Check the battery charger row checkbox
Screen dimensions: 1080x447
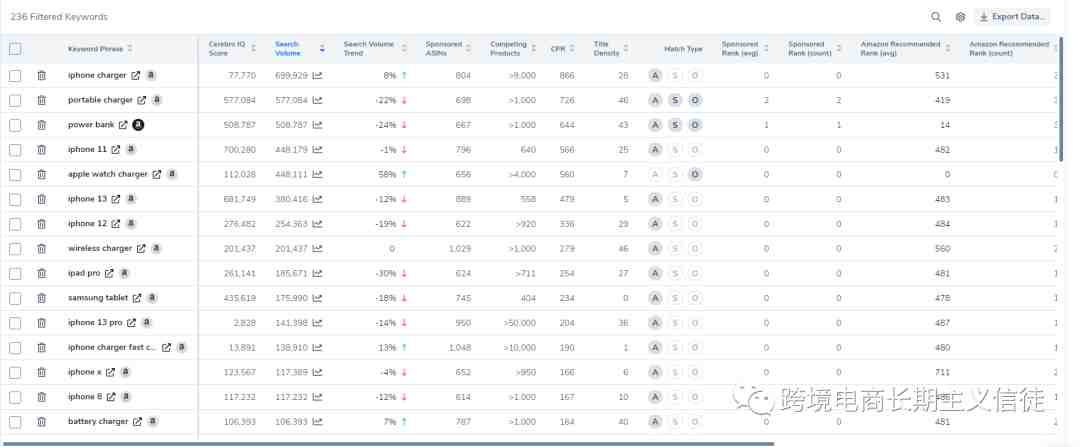(15, 422)
